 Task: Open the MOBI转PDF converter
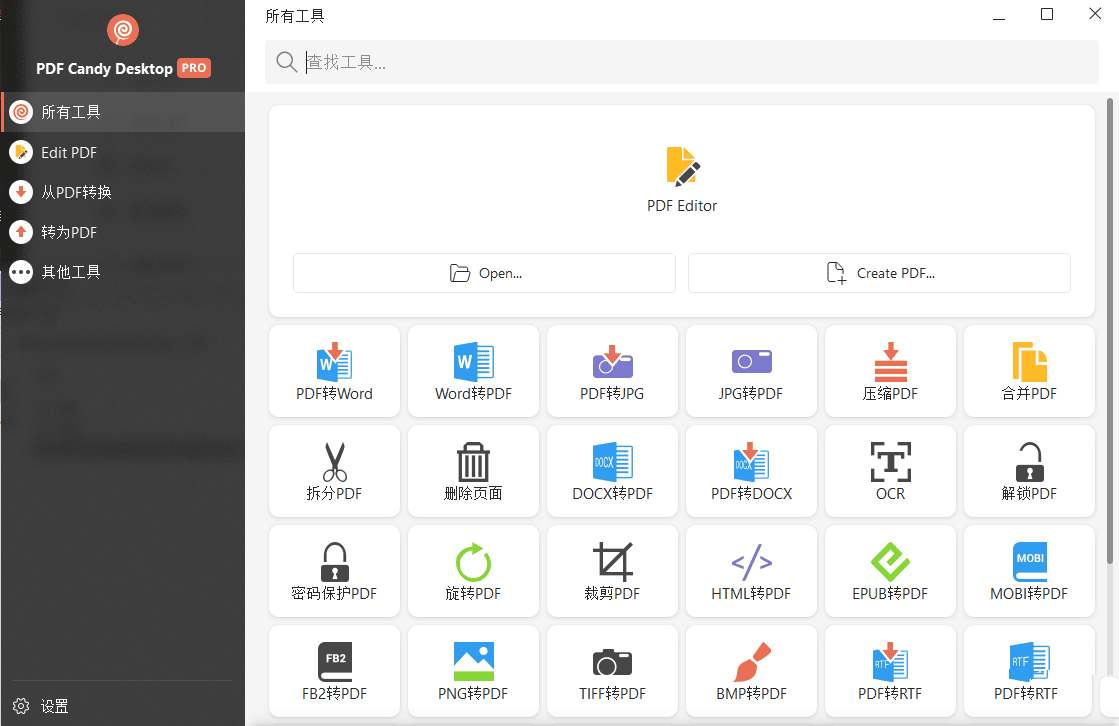1028,570
